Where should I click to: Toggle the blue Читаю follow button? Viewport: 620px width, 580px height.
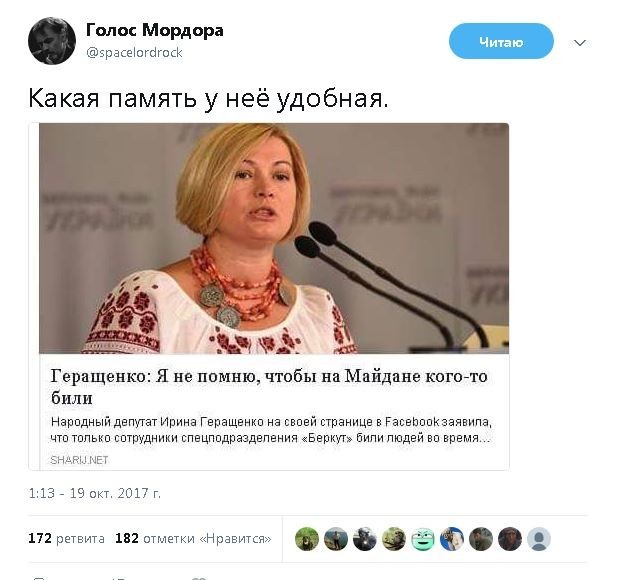tap(501, 42)
